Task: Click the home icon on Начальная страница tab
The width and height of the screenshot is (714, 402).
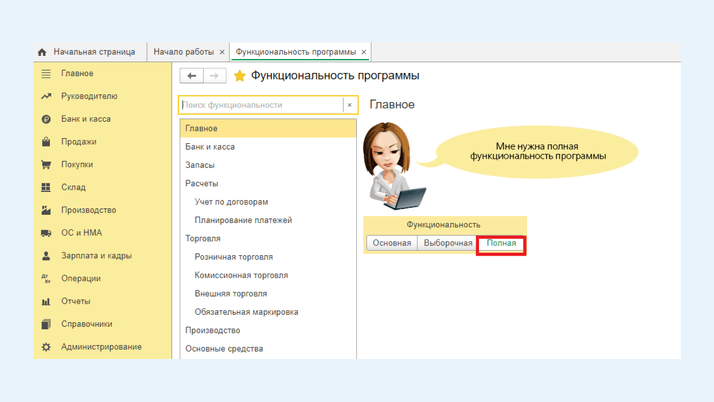Action: [42, 52]
